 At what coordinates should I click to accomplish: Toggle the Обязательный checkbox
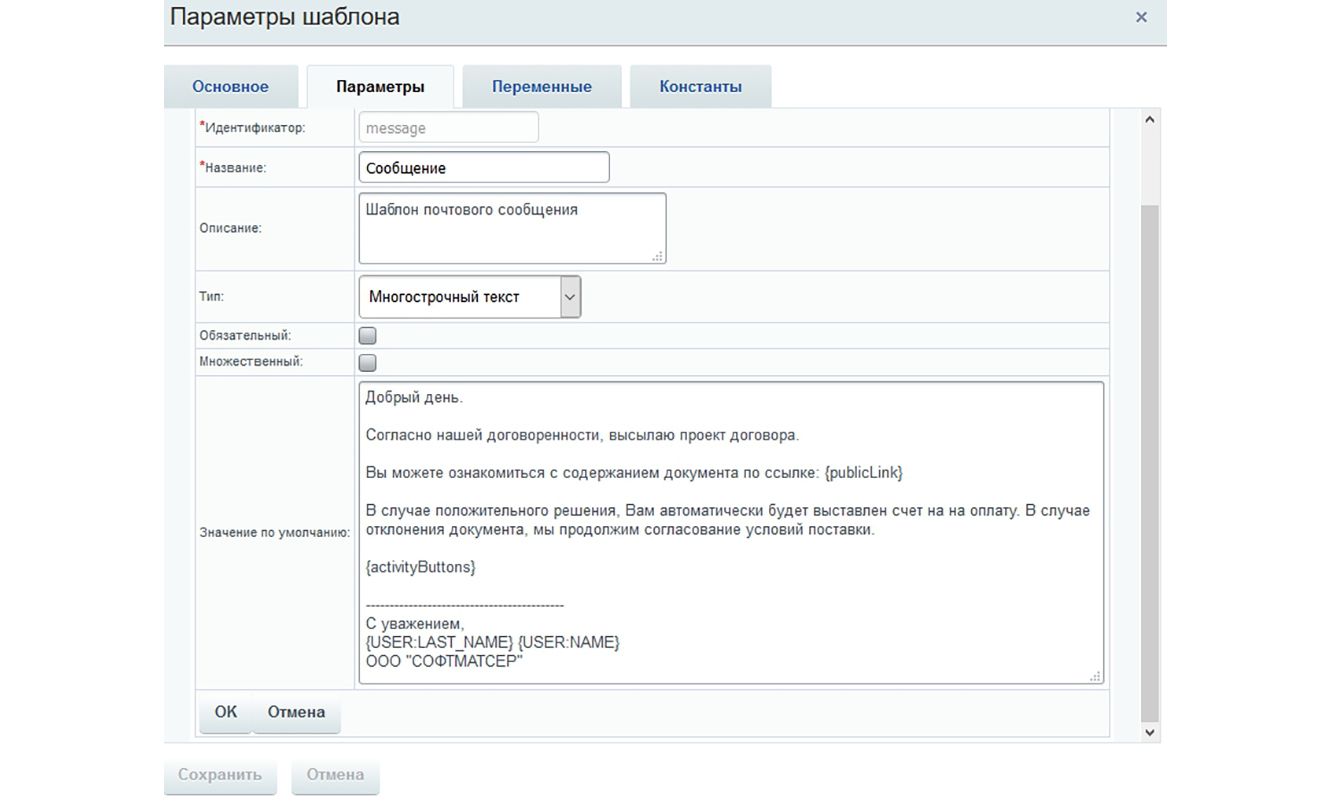pyautogui.click(x=368, y=336)
